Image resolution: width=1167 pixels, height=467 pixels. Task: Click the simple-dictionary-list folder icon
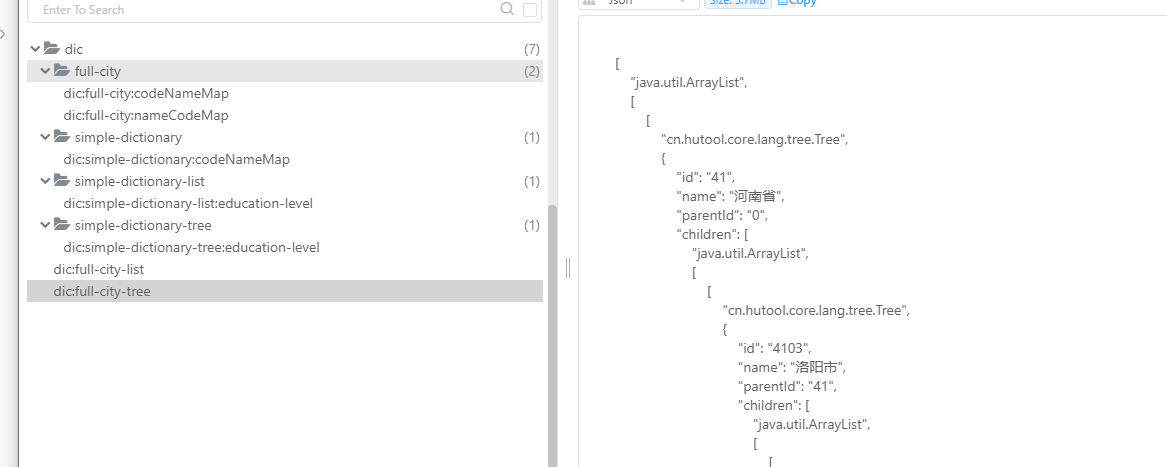tap(62, 180)
